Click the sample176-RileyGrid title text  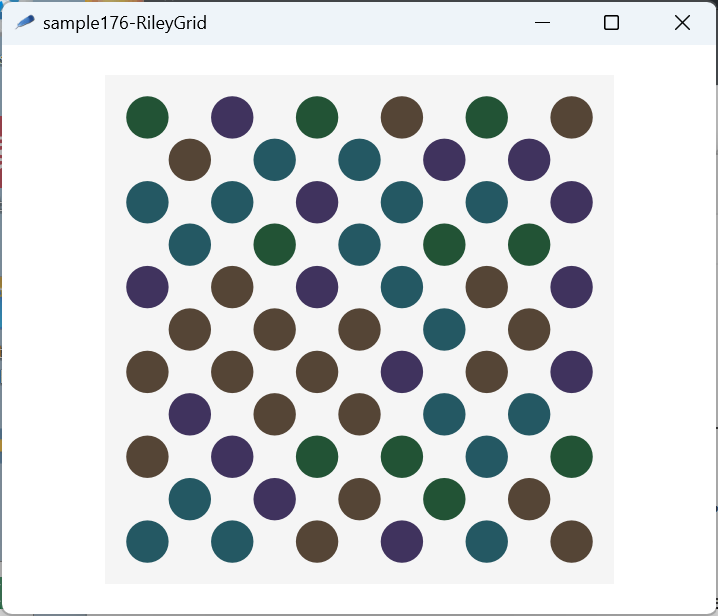point(125,23)
